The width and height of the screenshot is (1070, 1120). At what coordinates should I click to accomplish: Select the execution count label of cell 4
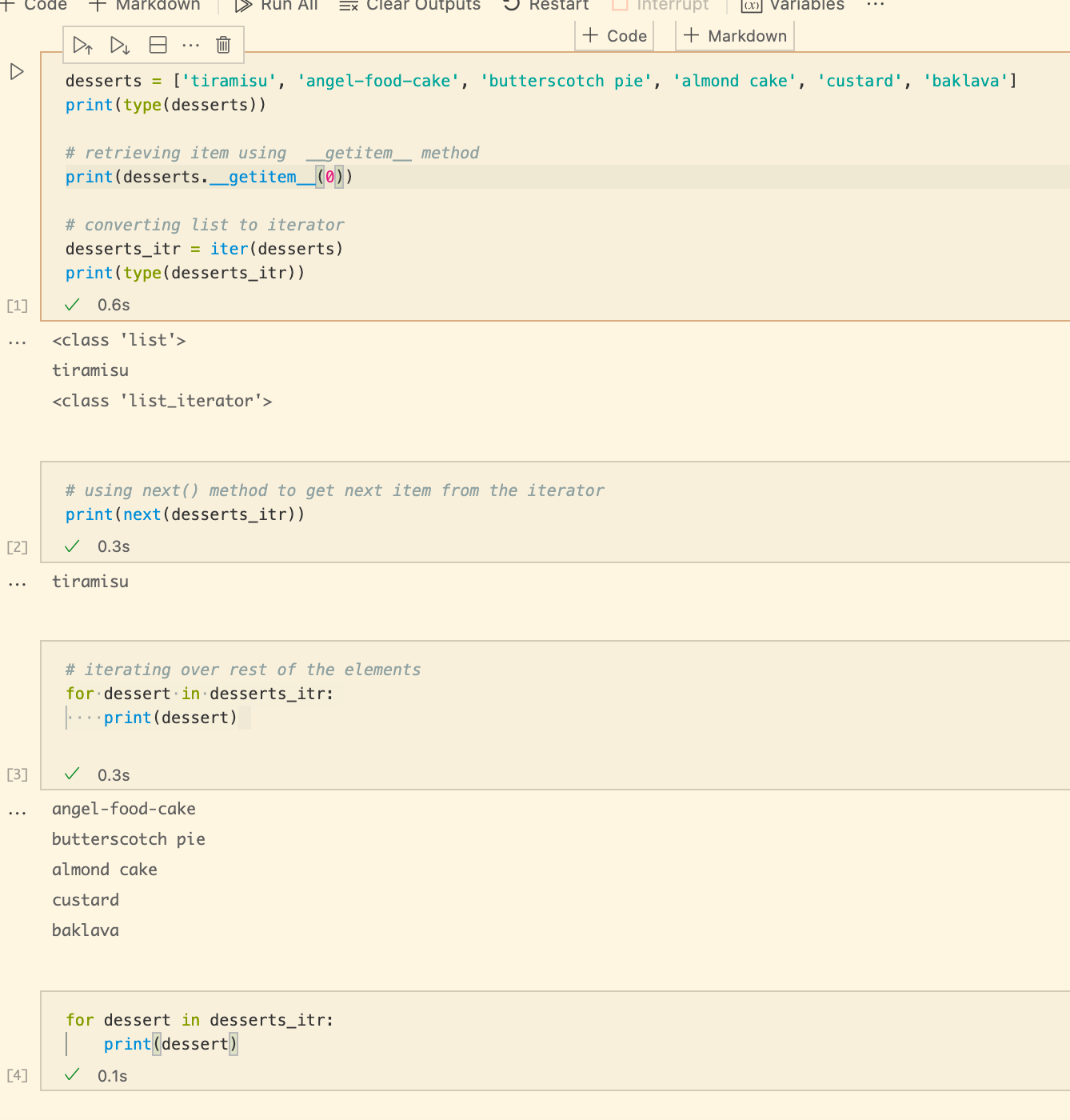(x=17, y=1075)
